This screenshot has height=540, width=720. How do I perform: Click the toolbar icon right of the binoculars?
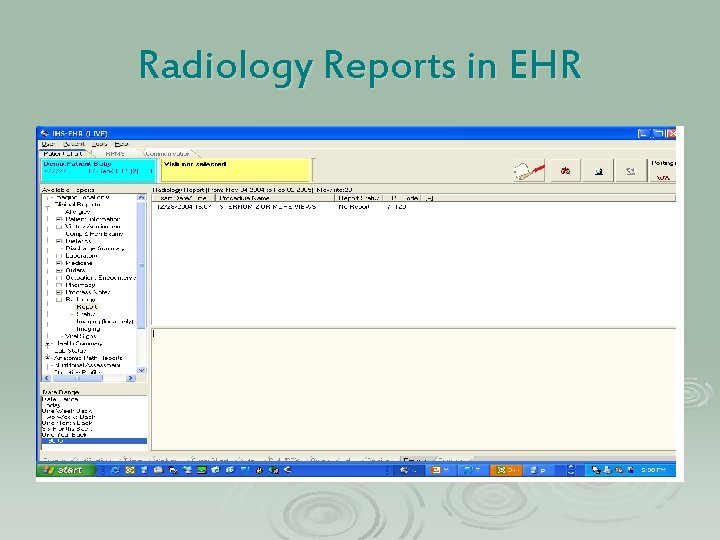(598, 171)
